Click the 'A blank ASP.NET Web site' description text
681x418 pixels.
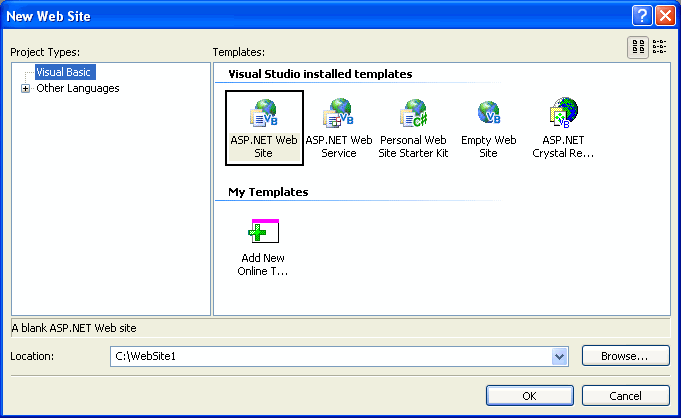click(74, 328)
